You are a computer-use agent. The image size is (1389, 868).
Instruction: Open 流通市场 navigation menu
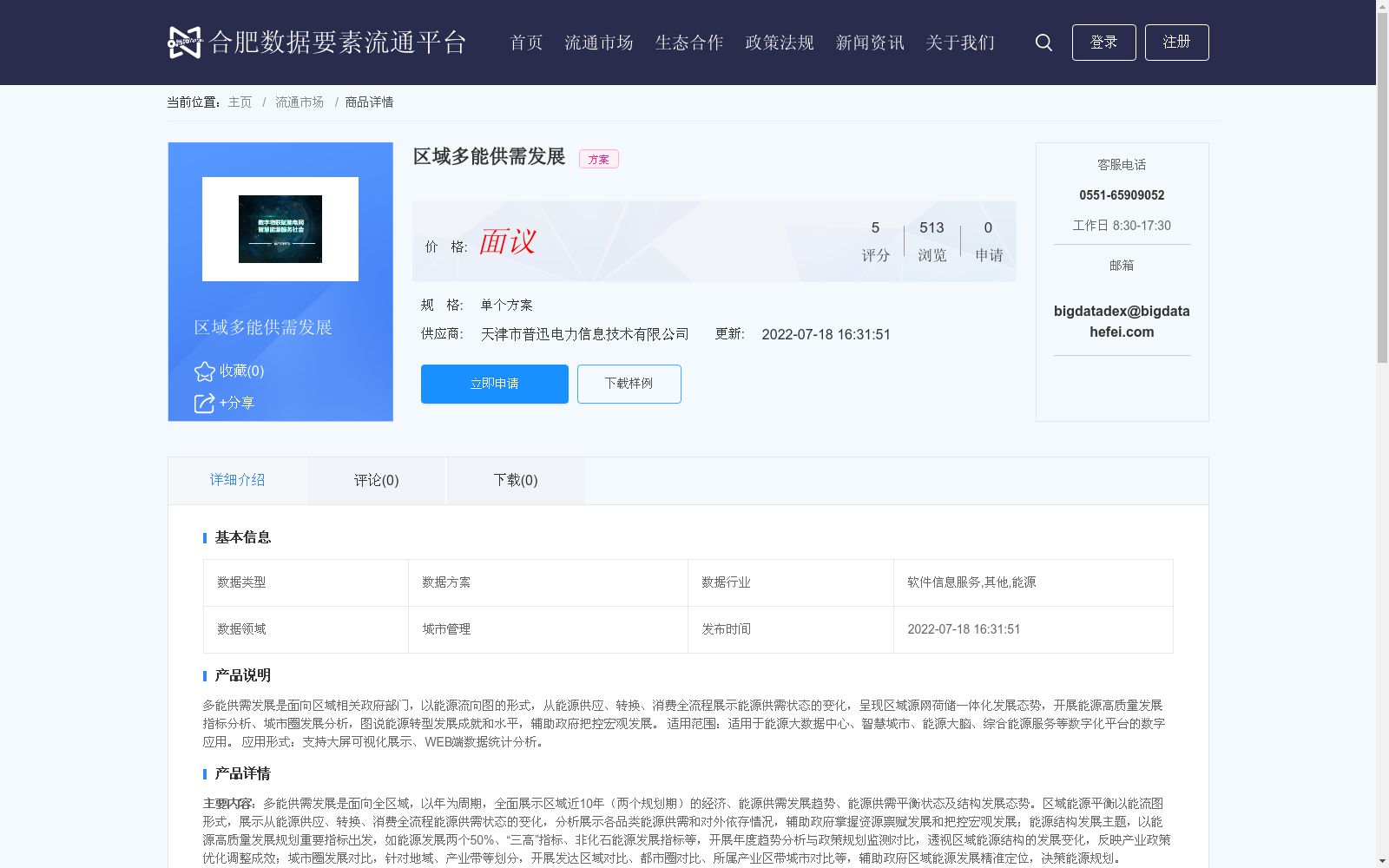pyautogui.click(x=599, y=43)
